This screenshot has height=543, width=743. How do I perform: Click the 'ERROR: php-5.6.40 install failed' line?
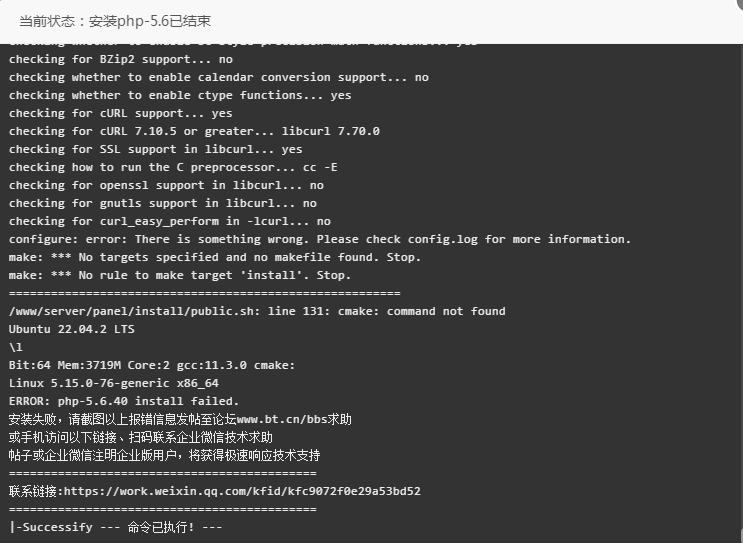(x=124, y=401)
